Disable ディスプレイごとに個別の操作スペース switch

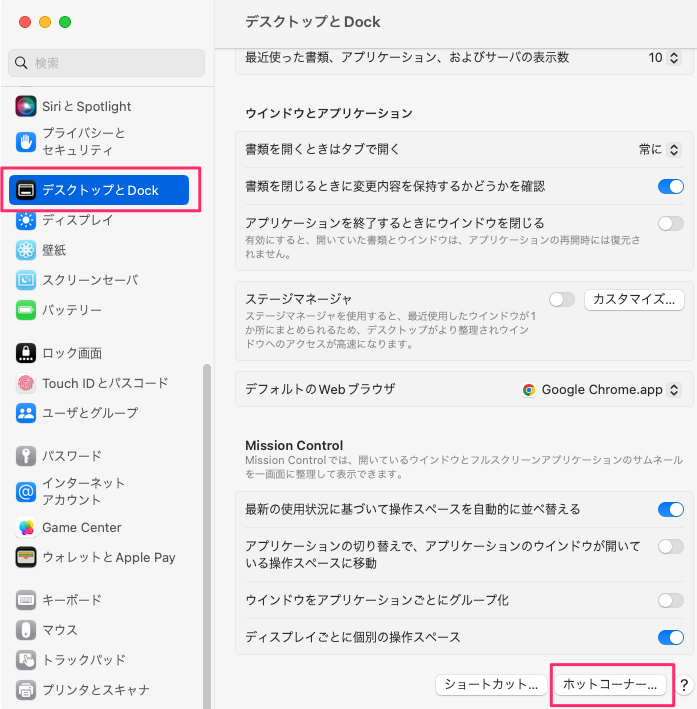coord(671,638)
